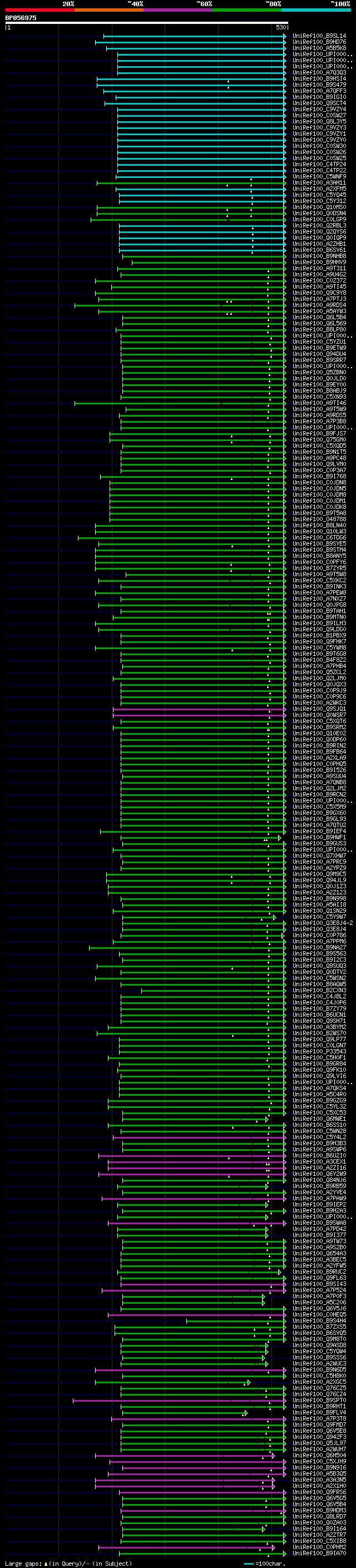Click the cyan ~100% identity legend segment
Viewport: 356px width, 1568px height.
tap(316, 10)
